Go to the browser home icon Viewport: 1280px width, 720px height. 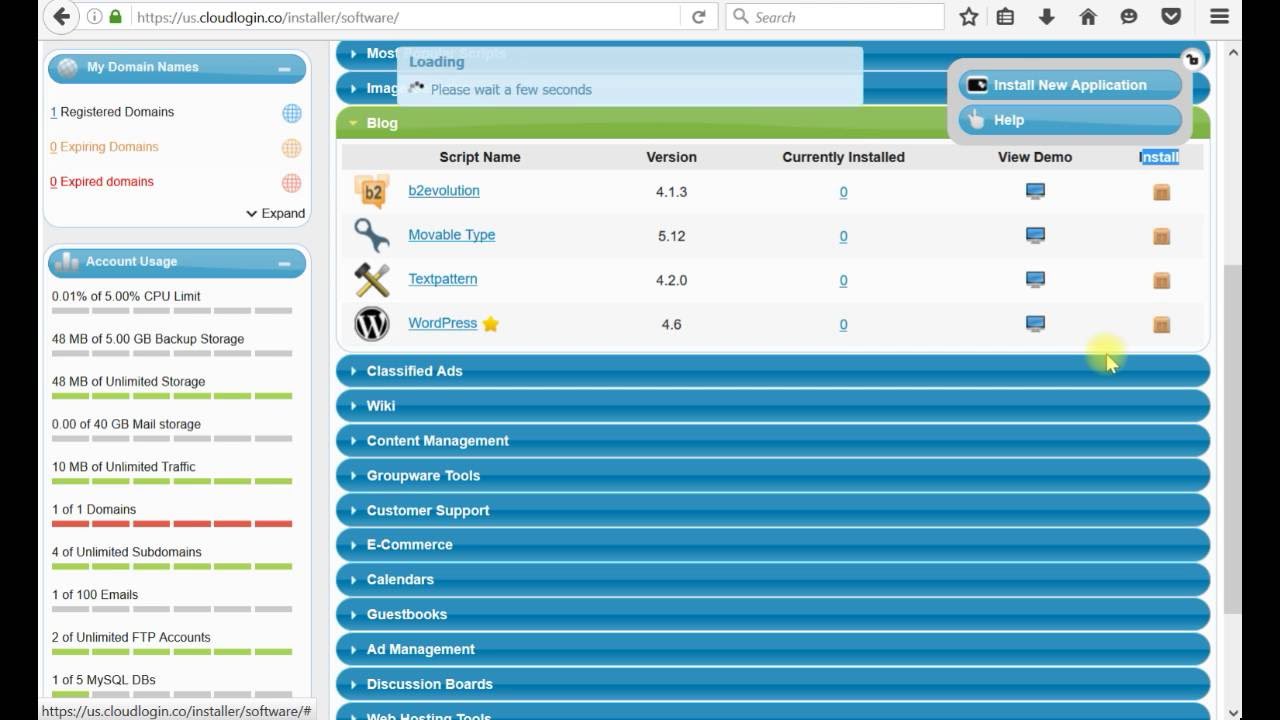[x=1088, y=17]
